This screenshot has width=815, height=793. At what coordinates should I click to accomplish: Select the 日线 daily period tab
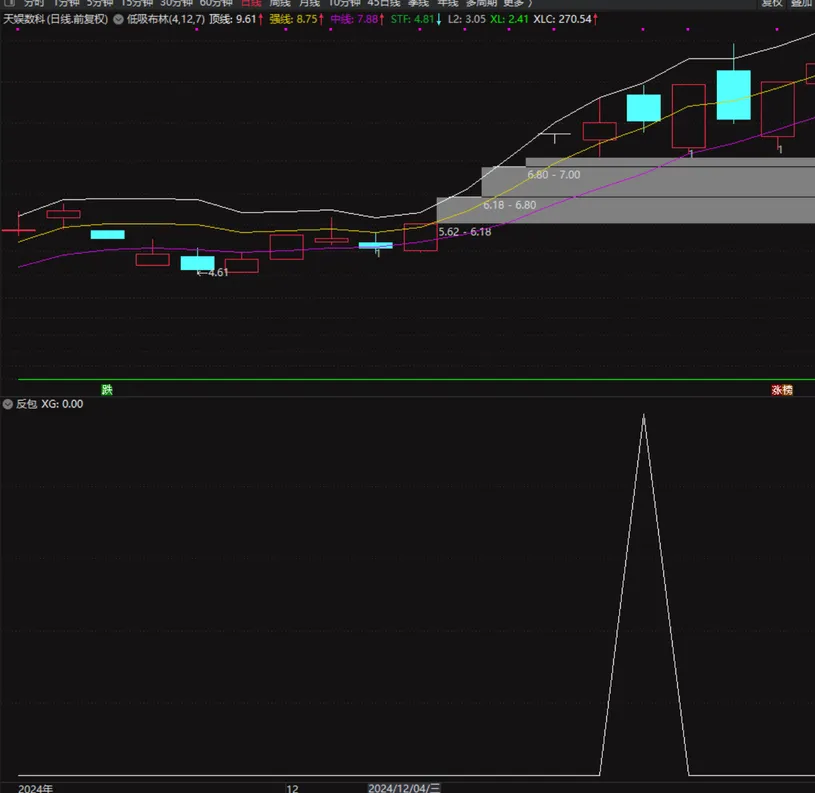[251, 3]
